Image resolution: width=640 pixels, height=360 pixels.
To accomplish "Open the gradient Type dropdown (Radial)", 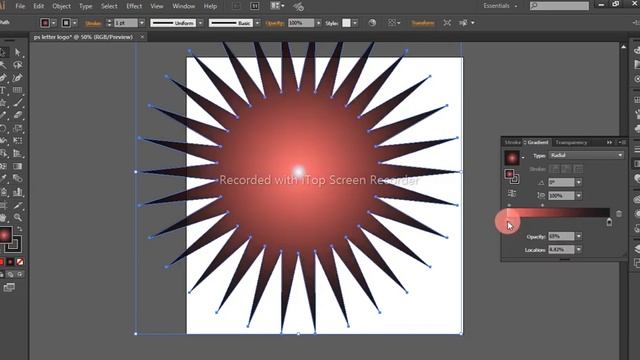I will tap(586, 155).
